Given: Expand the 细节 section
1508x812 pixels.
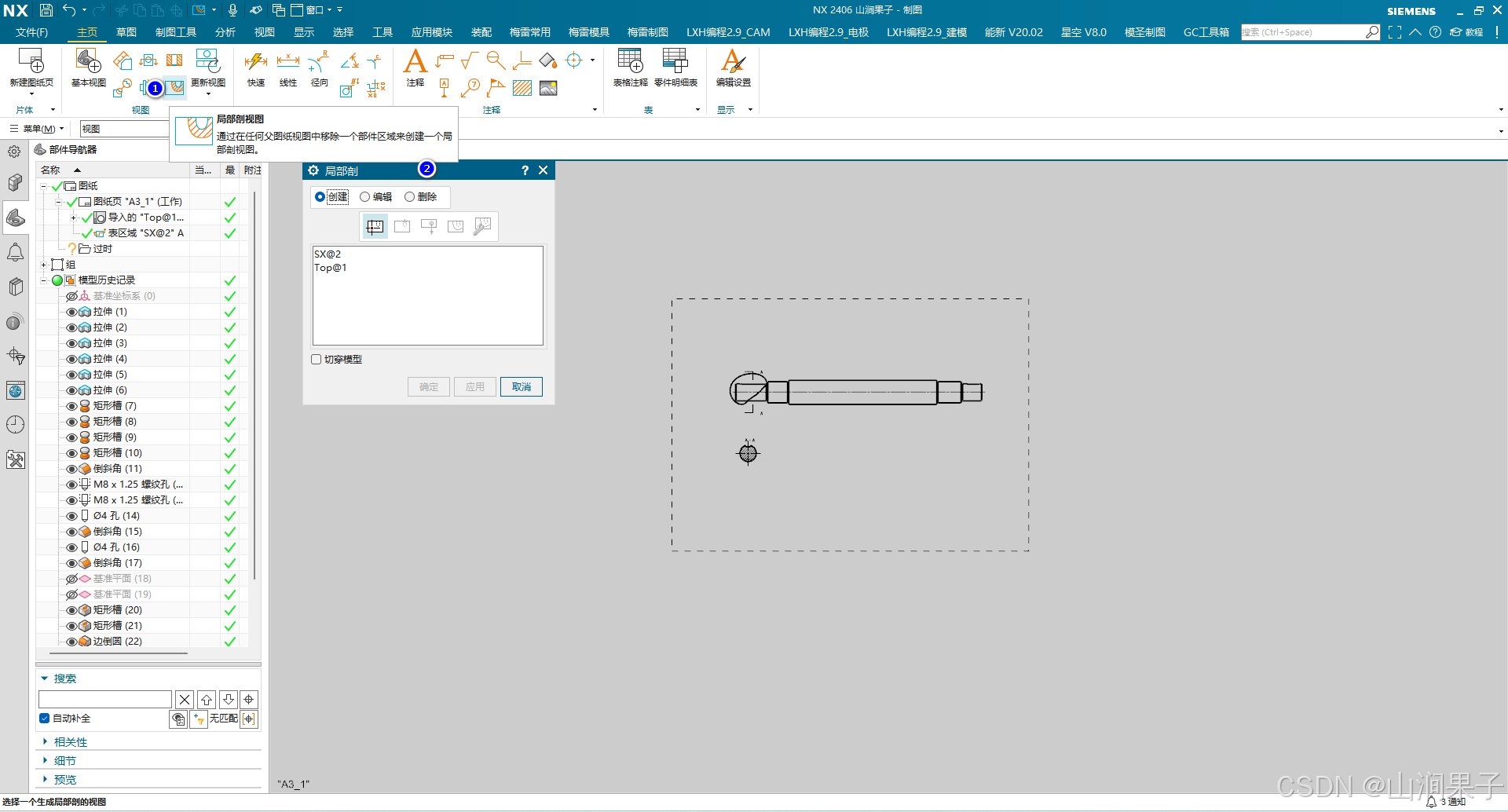Looking at the screenshot, I should click(x=45, y=761).
